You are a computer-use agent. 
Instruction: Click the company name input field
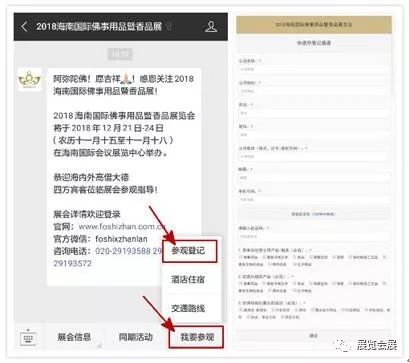click(313, 69)
